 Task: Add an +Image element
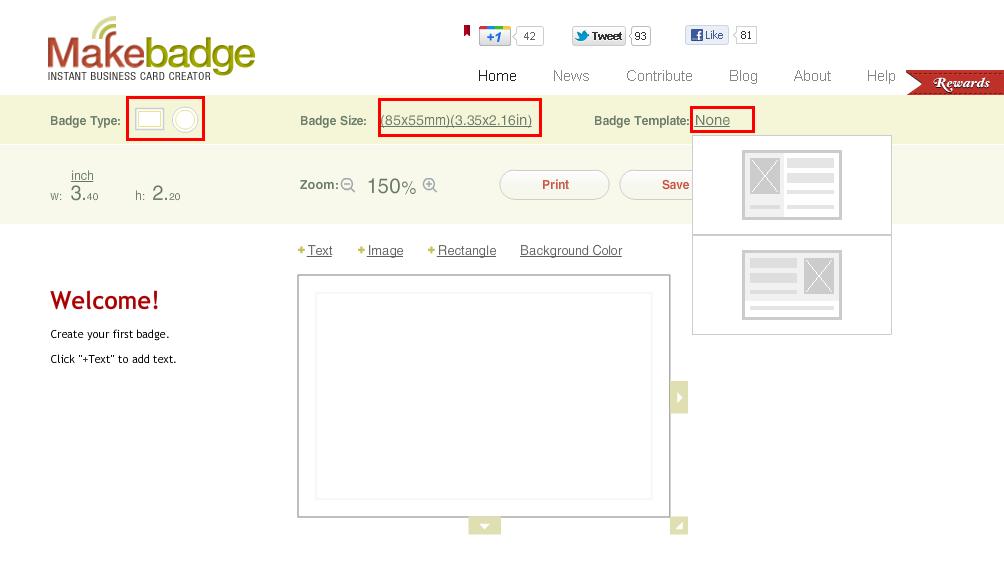[x=380, y=250]
